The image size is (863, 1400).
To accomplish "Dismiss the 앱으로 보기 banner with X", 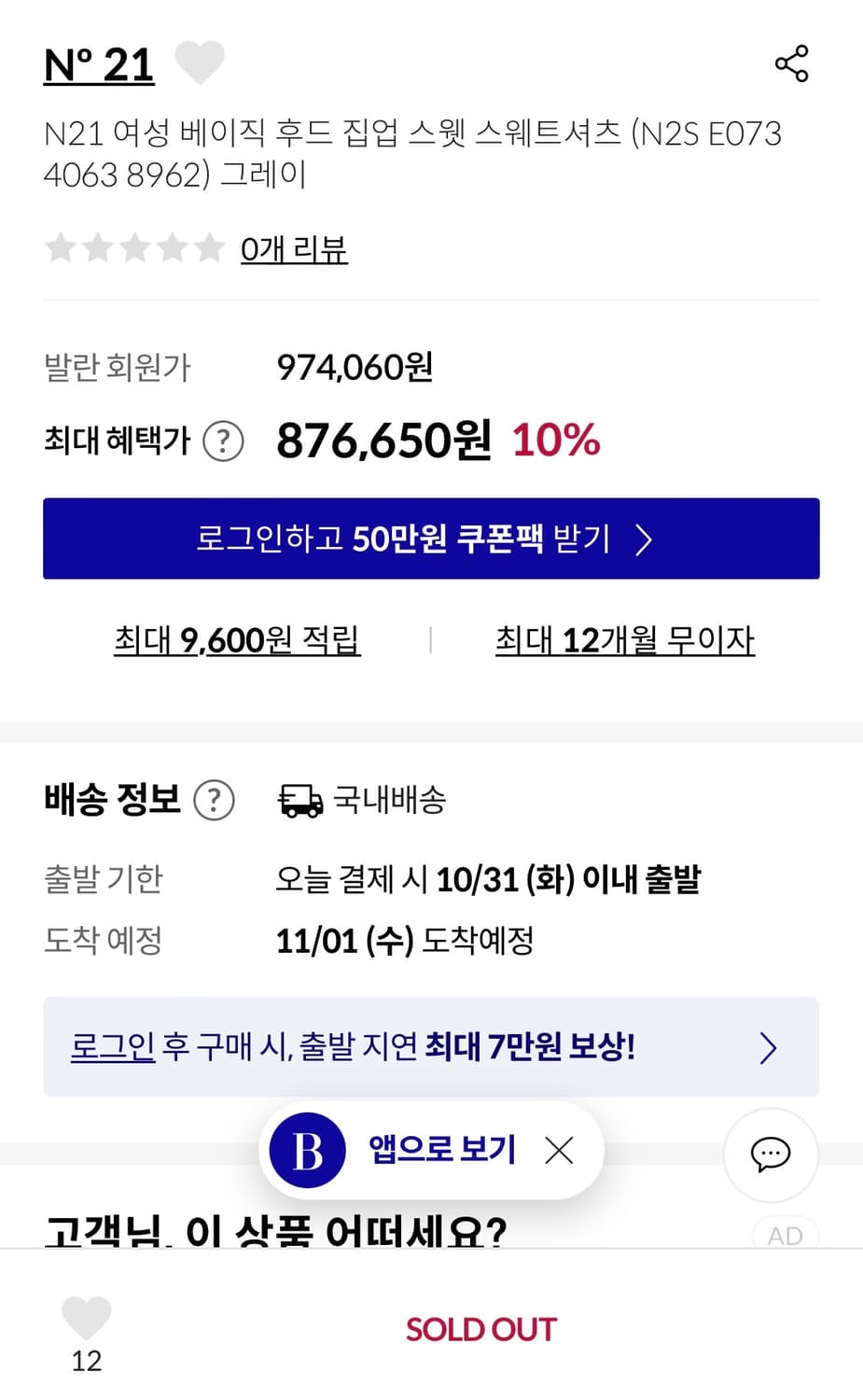I will [x=559, y=1151].
